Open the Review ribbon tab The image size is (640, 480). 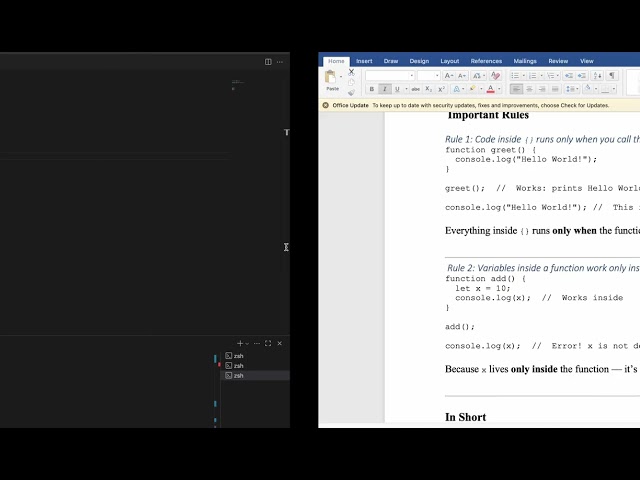click(x=558, y=61)
